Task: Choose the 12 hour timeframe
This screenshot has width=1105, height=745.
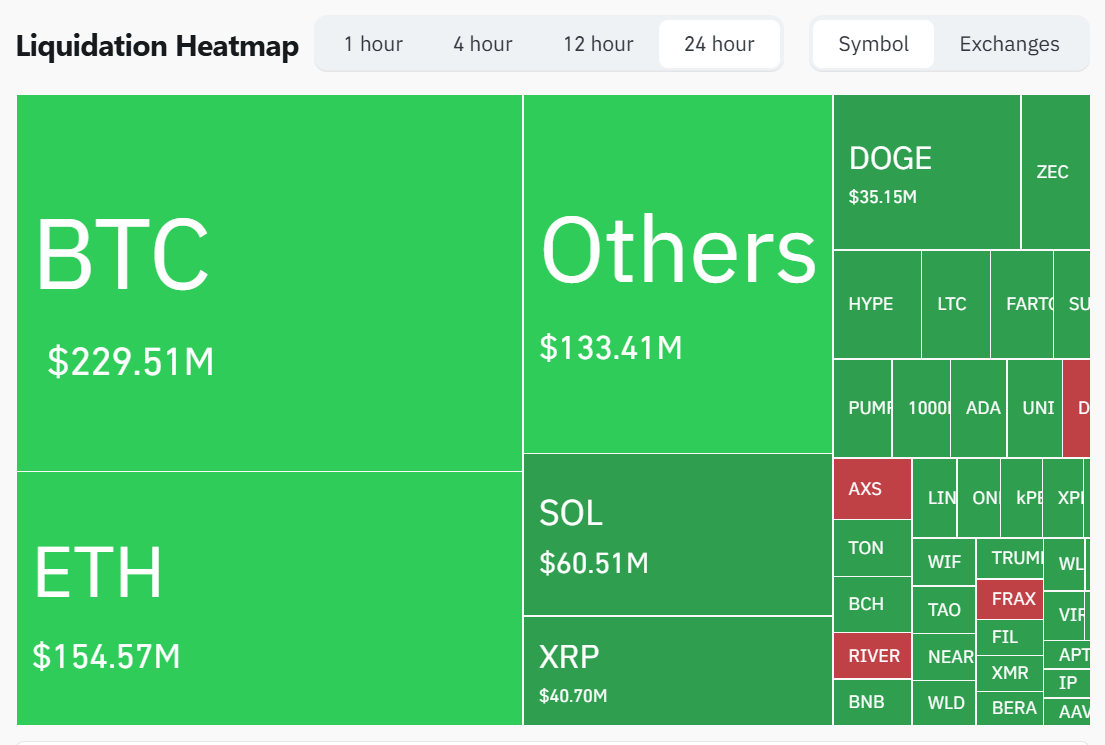Action: pyautogui.click(x=598, y=44)
